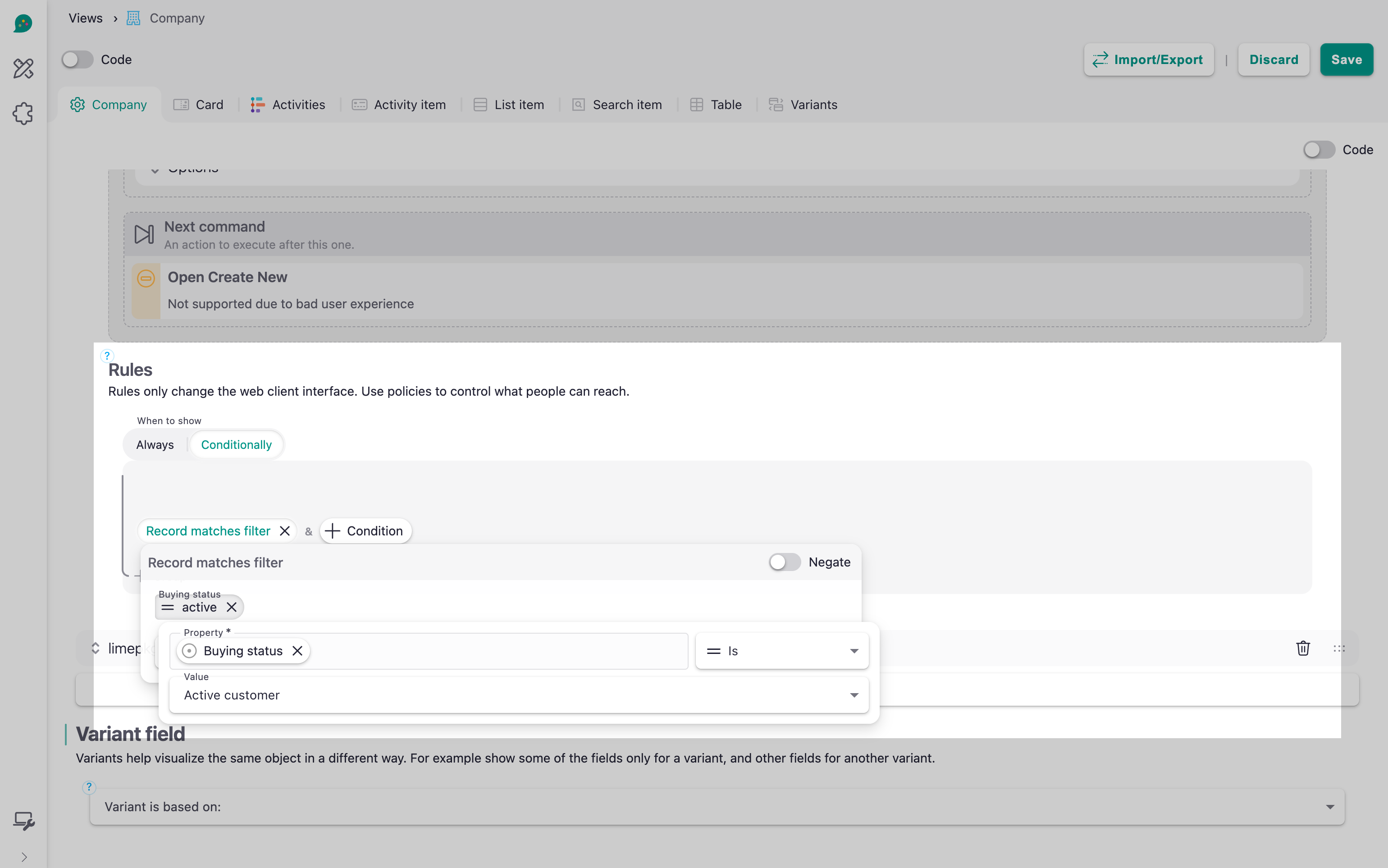Open the Search item tab
The width and height of the screenshot is (1388, 868).
[x=617, y=105]
